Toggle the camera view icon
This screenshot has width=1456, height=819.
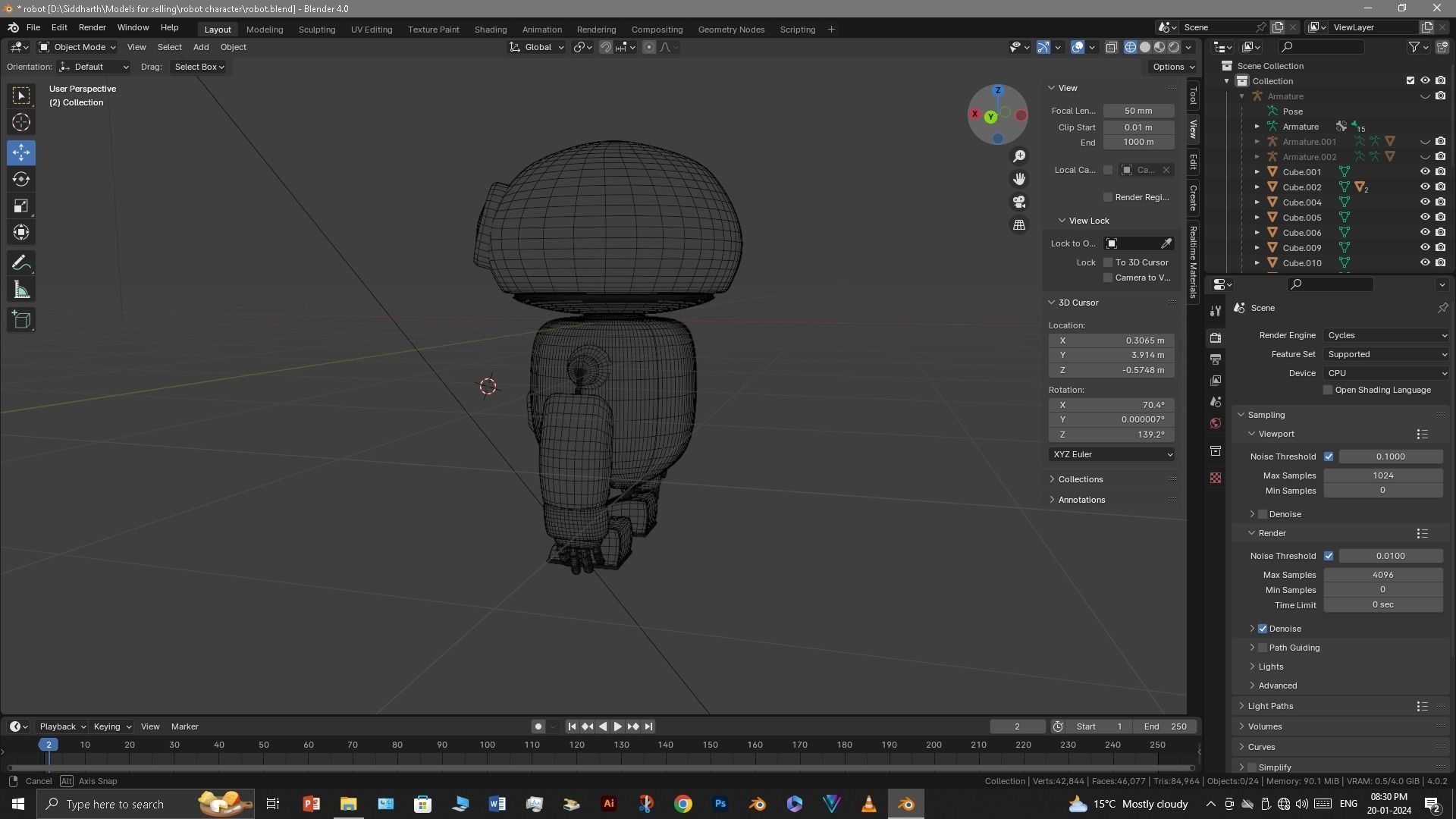[x=1019, y=202]
